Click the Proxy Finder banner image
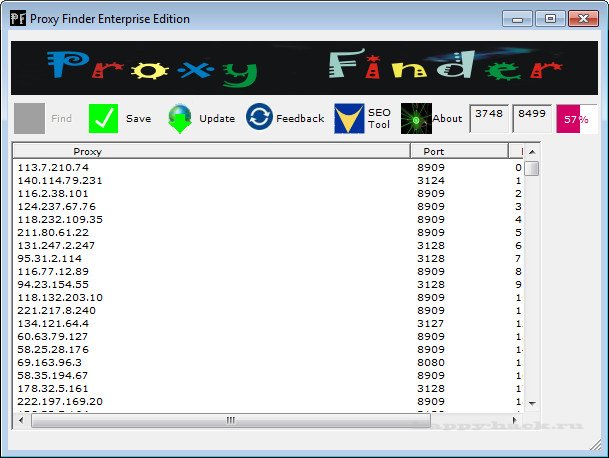This screenshot has width=609, height=458. 304,68
